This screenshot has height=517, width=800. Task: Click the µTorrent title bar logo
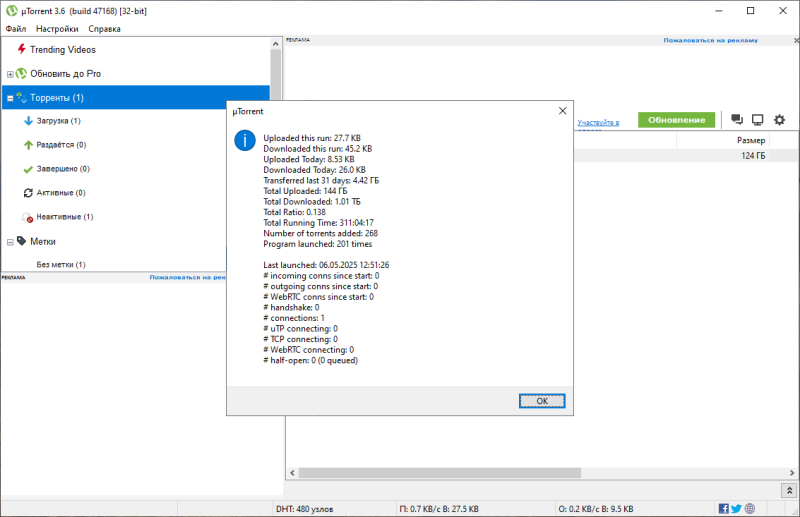point(11,11)
